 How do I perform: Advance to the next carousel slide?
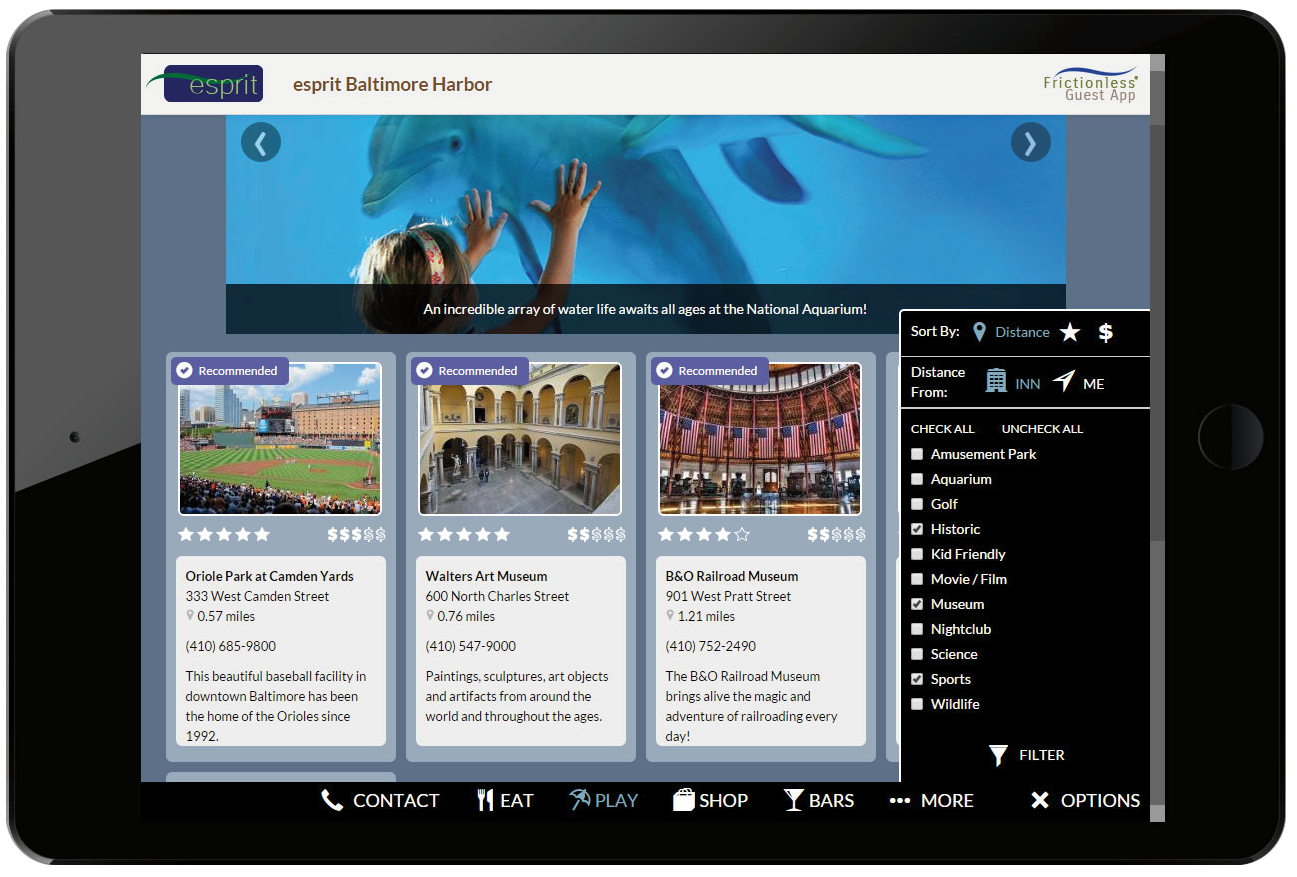(x=1031, y=143)
